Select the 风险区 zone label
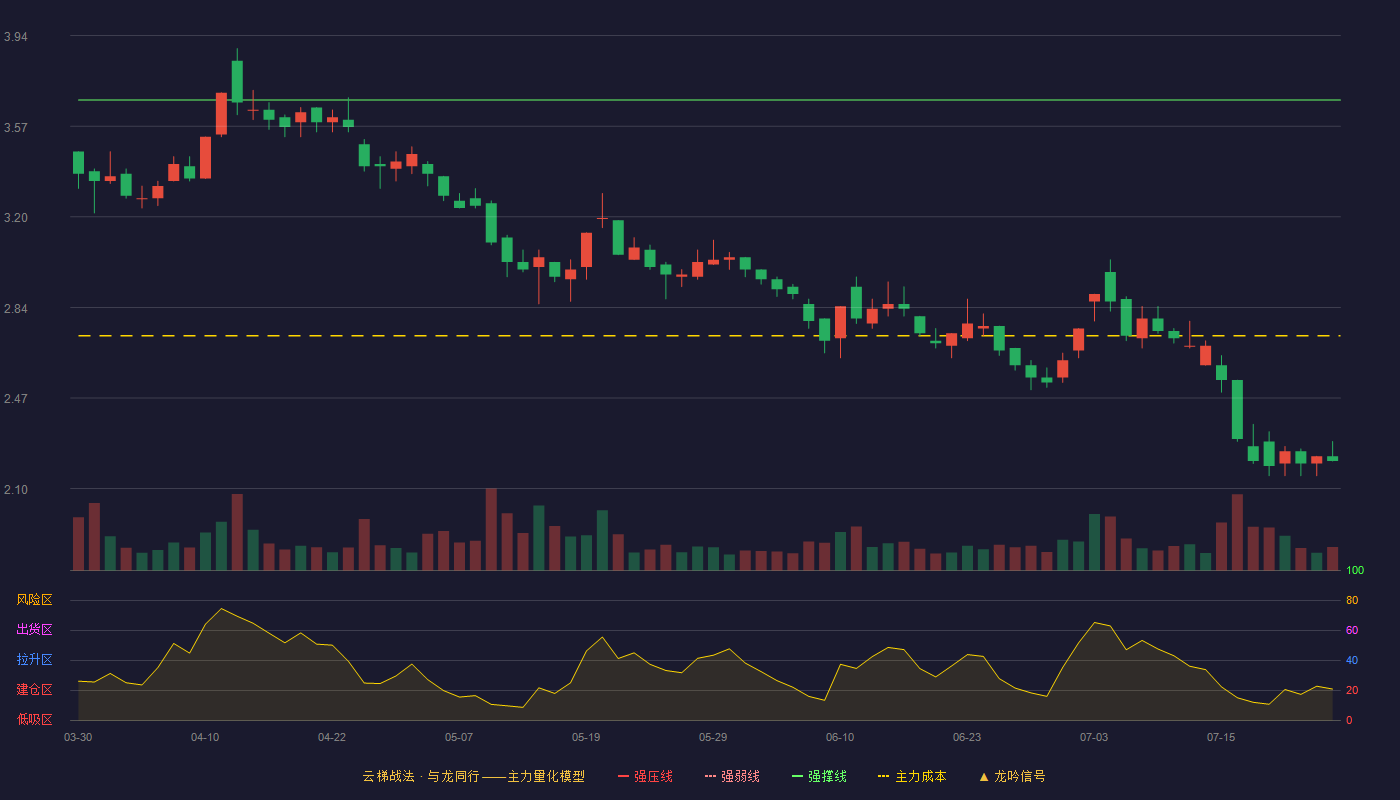The height and width of the screenshot is (800, 1400). click(x=34, y=600)
